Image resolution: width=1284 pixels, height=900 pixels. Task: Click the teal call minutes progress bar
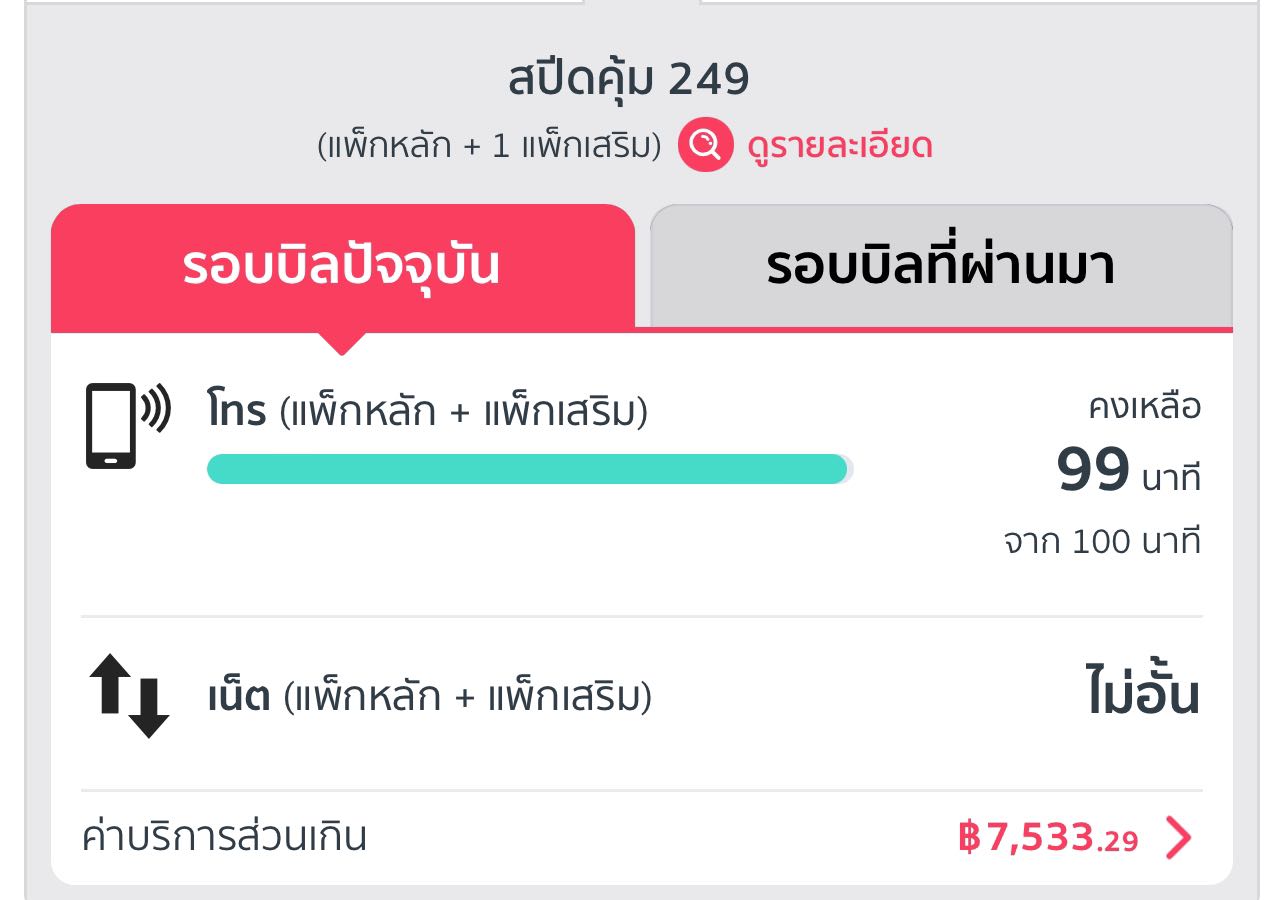pyautogui.click(x=527, y=469)
